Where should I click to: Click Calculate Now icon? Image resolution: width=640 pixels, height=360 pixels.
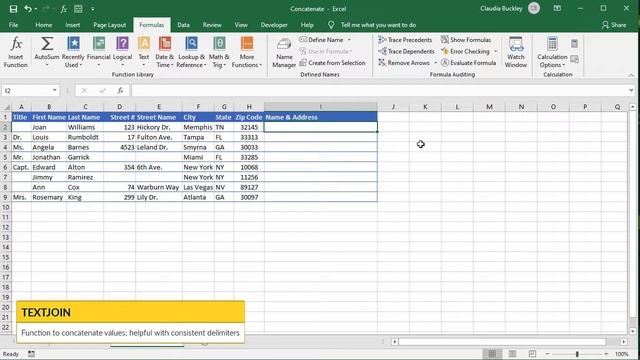[574, 44]
